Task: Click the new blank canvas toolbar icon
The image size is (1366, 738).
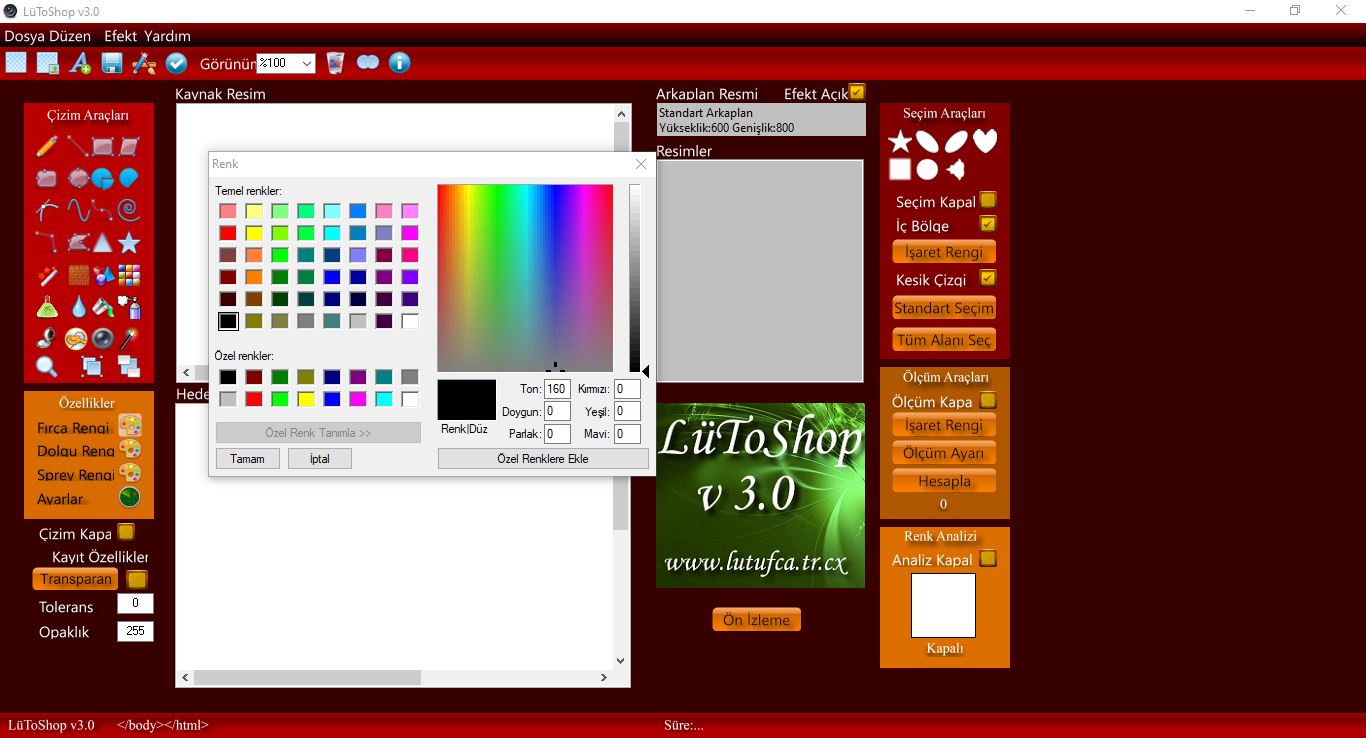Action: [16, 63]
